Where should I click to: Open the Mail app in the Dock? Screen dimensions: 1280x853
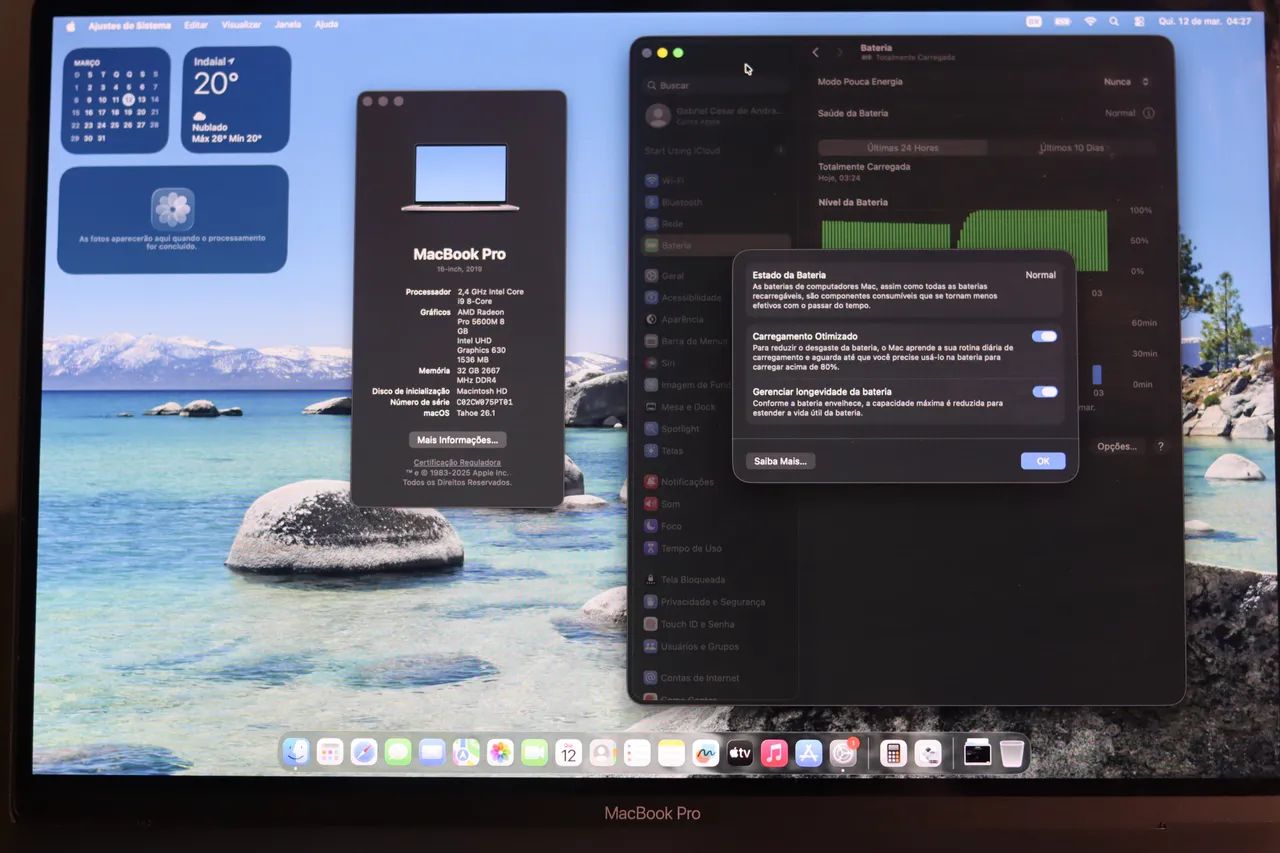[432, 752]
